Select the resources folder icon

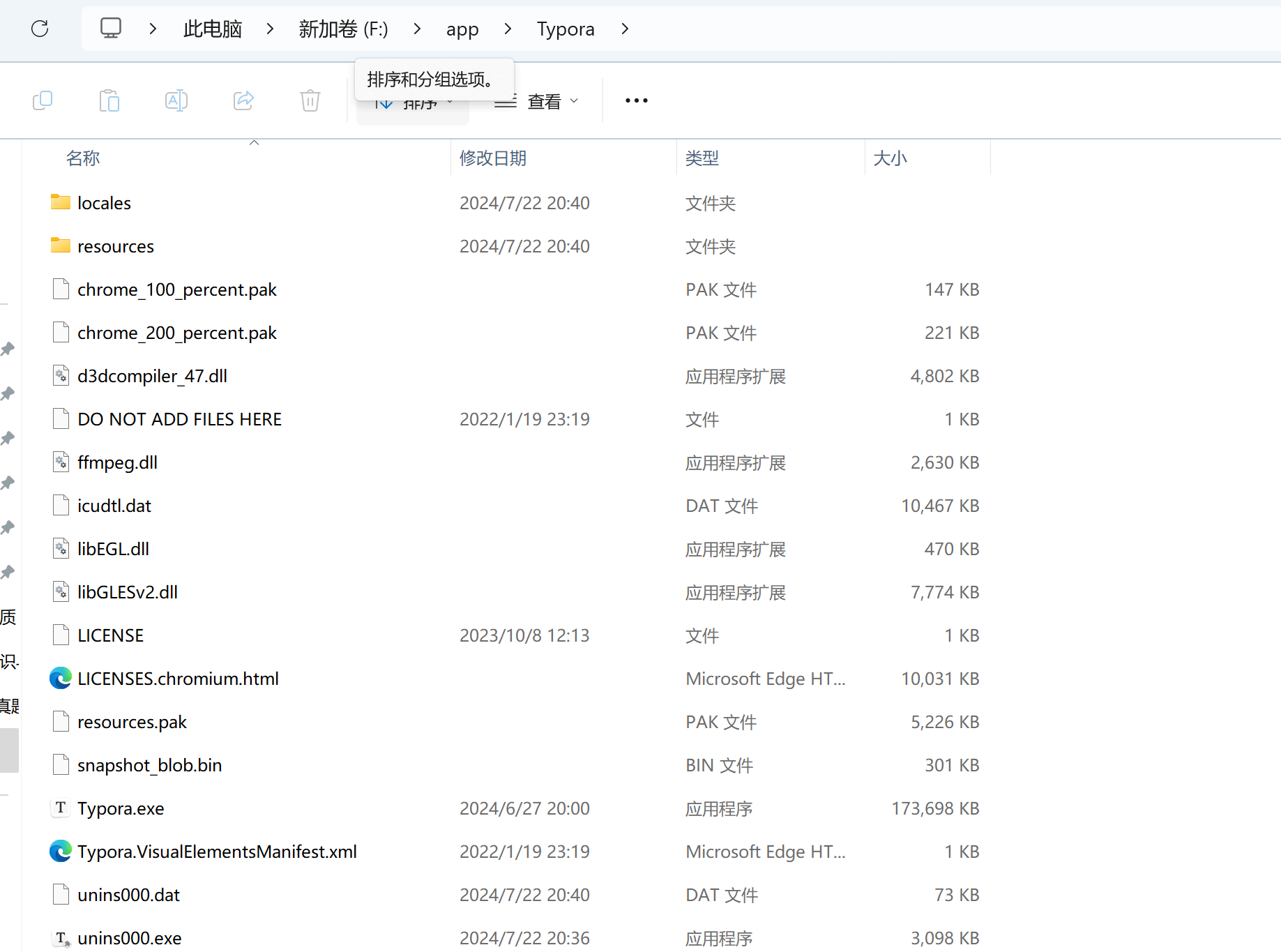tap(61, 245)
